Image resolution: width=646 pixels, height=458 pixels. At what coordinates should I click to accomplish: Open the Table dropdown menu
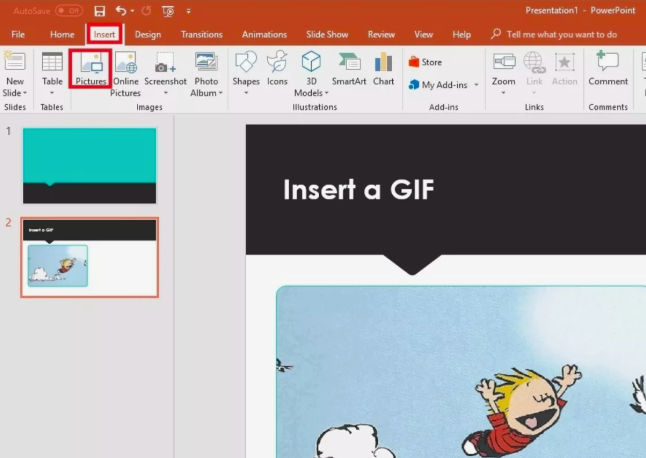click(x=52, y=93)
